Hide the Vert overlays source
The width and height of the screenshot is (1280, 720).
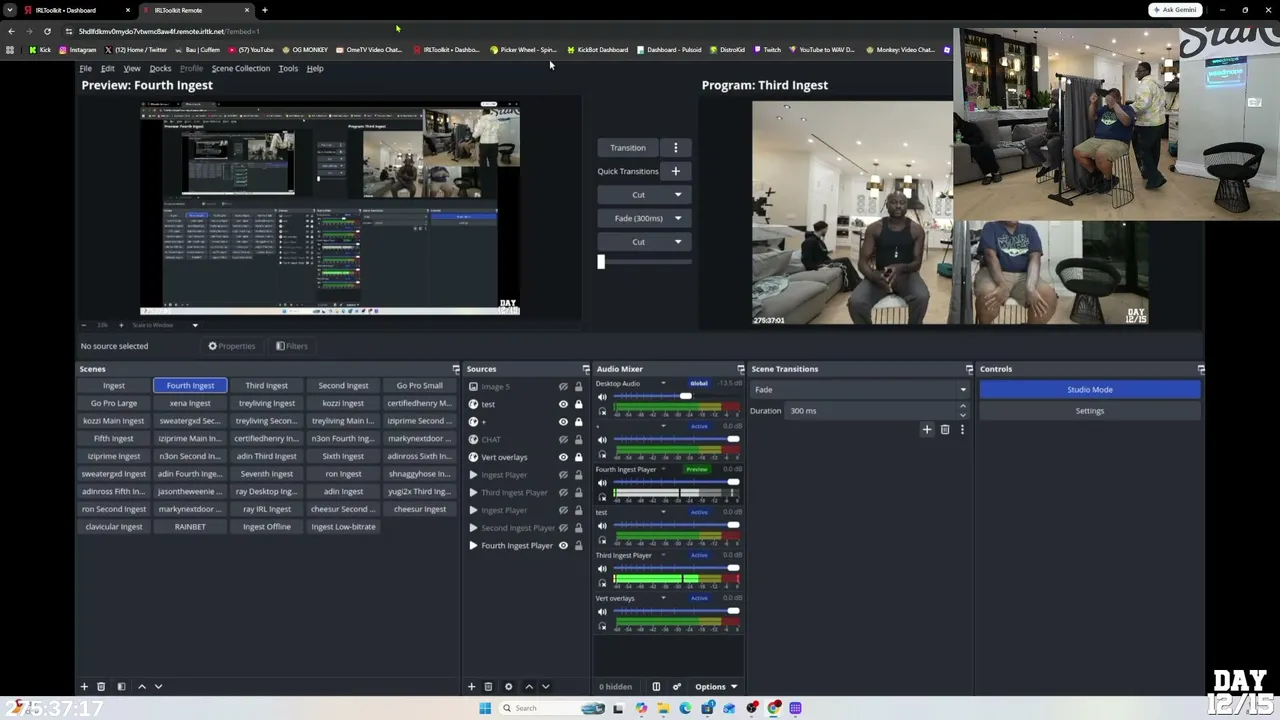point(563,457)
